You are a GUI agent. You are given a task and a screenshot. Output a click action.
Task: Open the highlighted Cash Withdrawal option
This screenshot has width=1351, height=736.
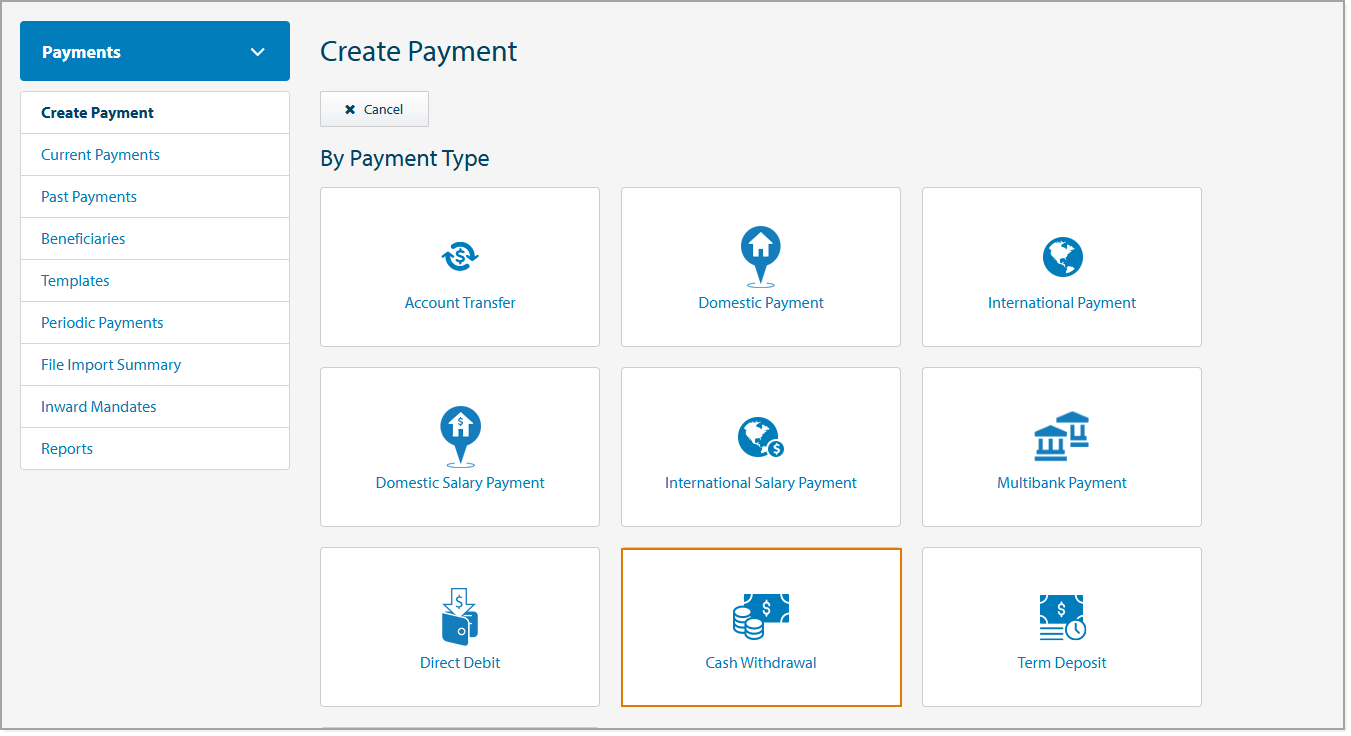[x=760, y=627]
